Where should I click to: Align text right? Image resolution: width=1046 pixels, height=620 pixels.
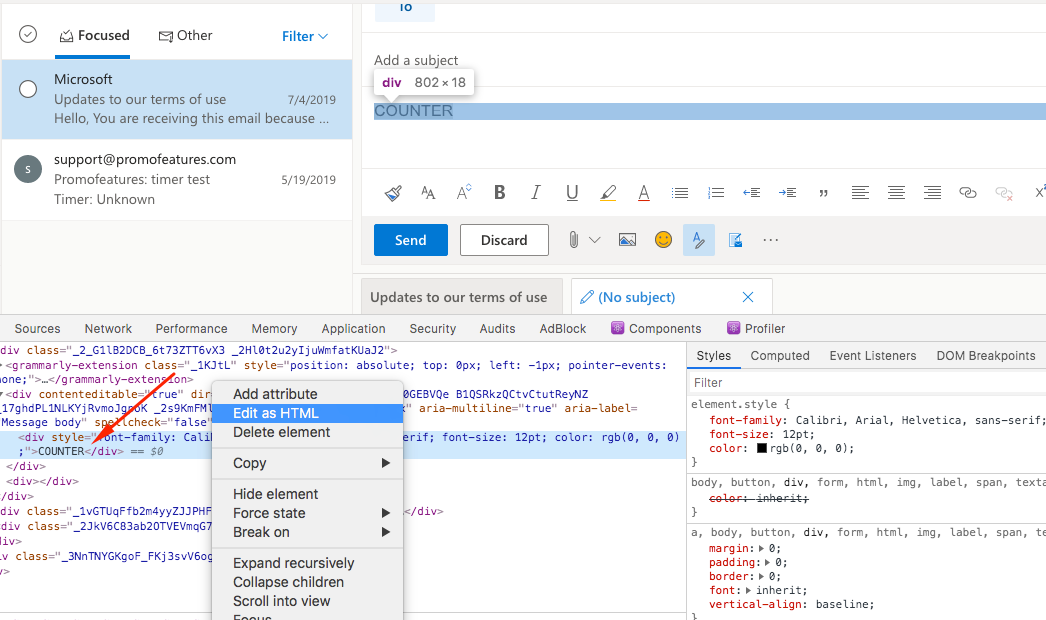tap(932, 193)
